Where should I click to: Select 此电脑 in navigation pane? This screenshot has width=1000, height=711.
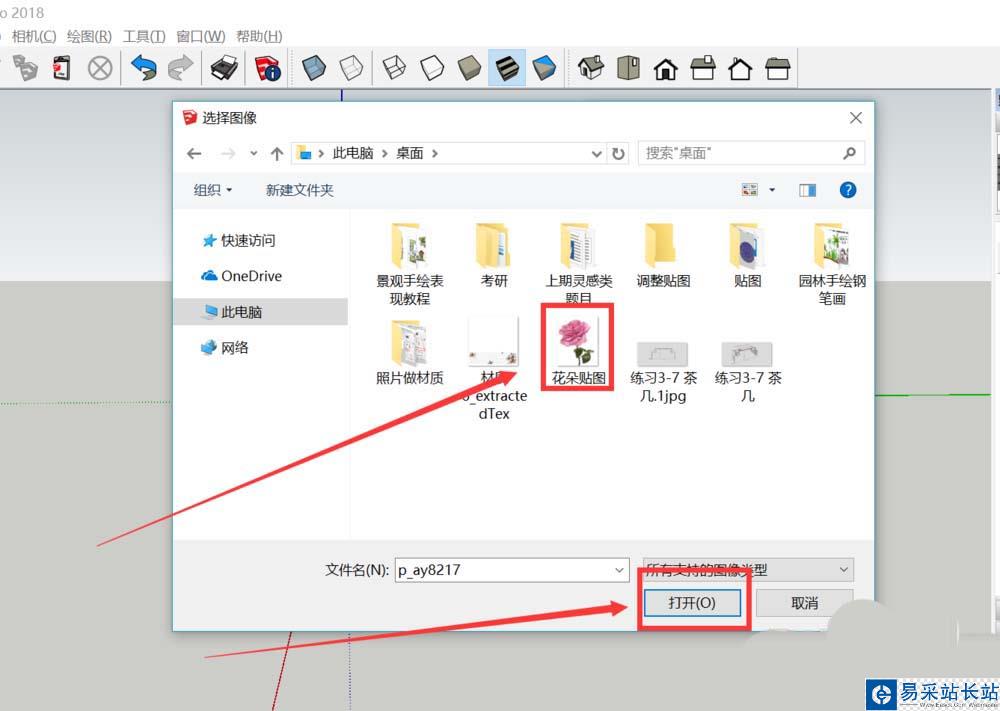pyautogui.click(x=261, y=312)
